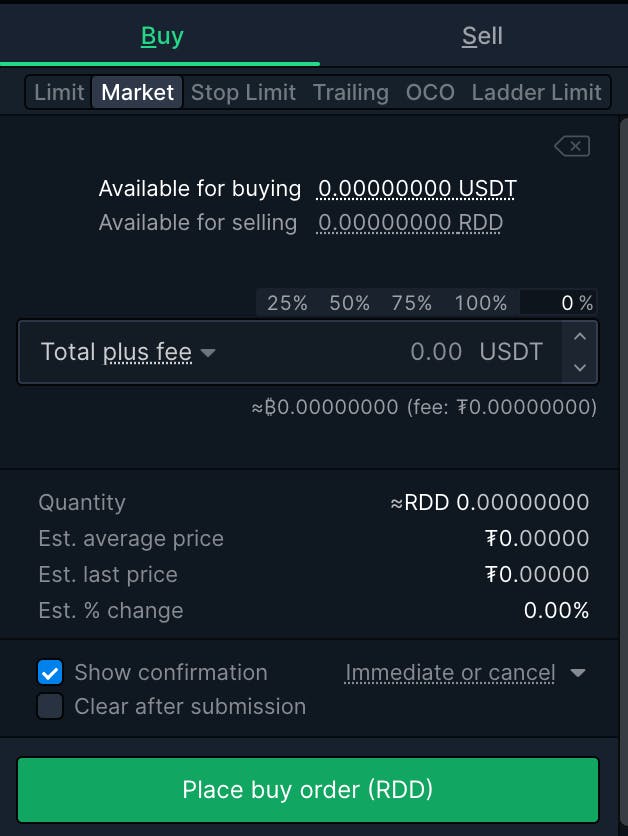
Task: Click the available USDT balance link
Action: tap(417, 188)
